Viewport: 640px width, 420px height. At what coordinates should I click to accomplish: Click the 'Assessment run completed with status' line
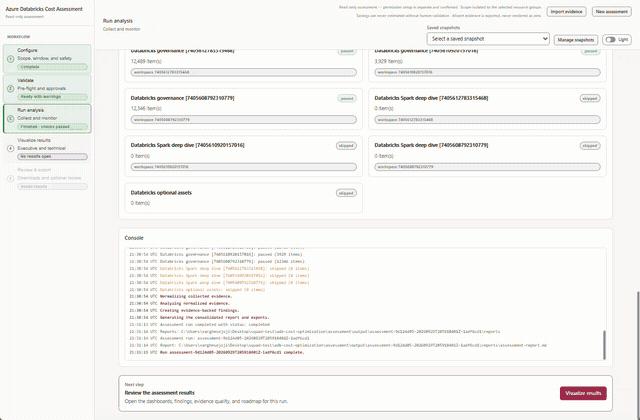point(200,324)
